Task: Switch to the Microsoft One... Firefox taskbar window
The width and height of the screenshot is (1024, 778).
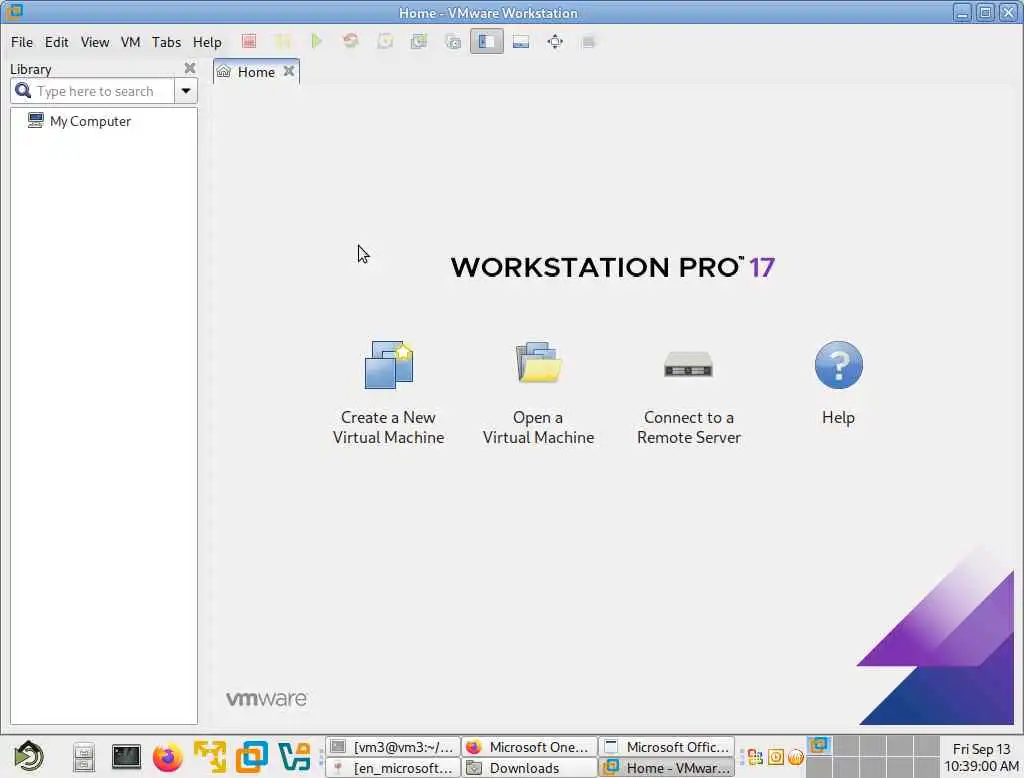Action: [529, 747]
